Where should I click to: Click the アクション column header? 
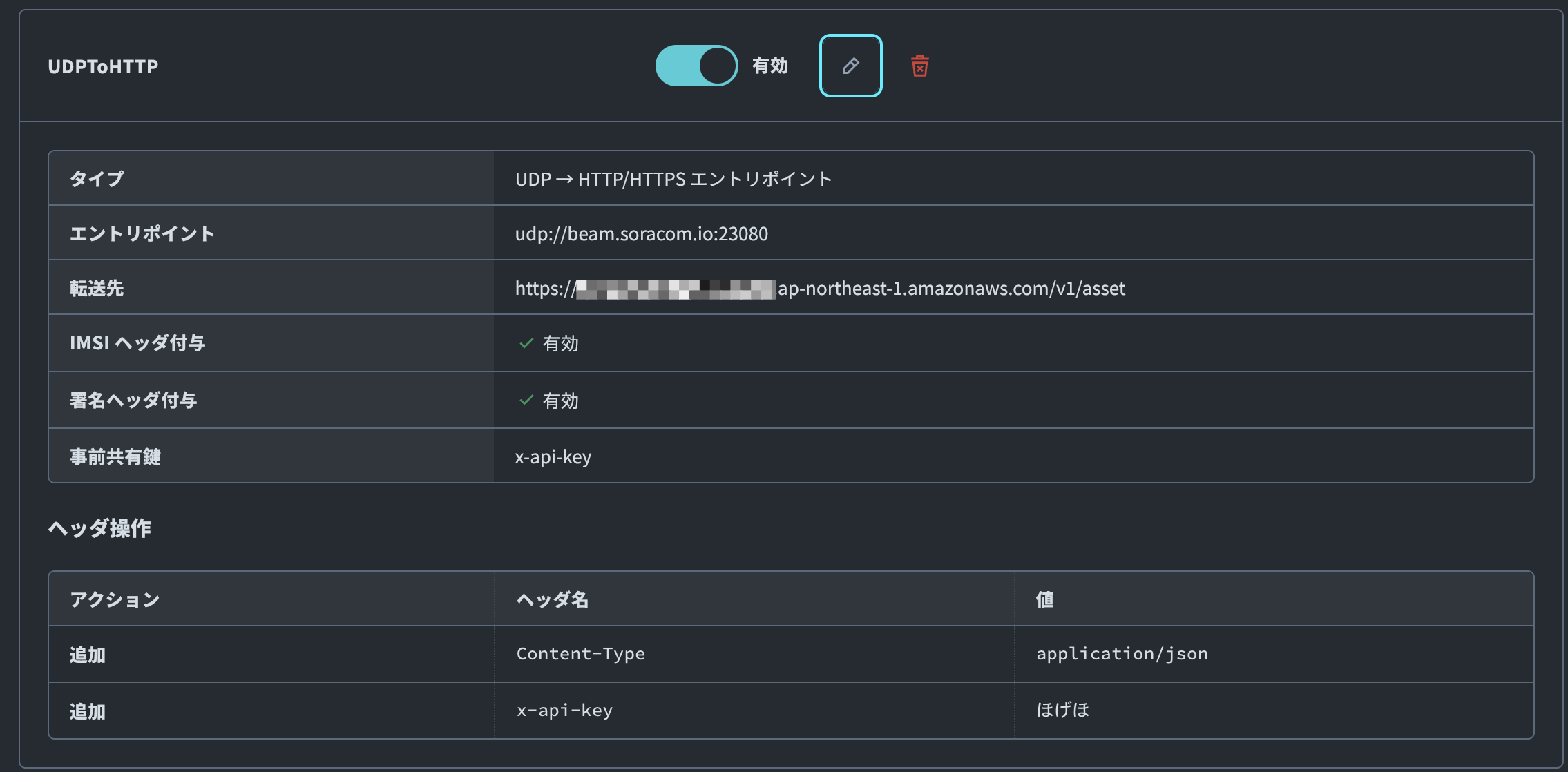[x=115, y=599]
